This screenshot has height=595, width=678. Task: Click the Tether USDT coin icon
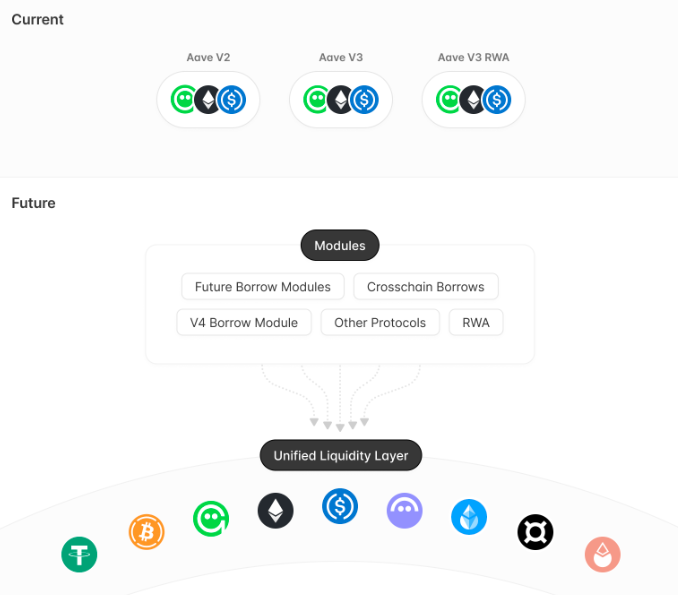pos(79,554)
